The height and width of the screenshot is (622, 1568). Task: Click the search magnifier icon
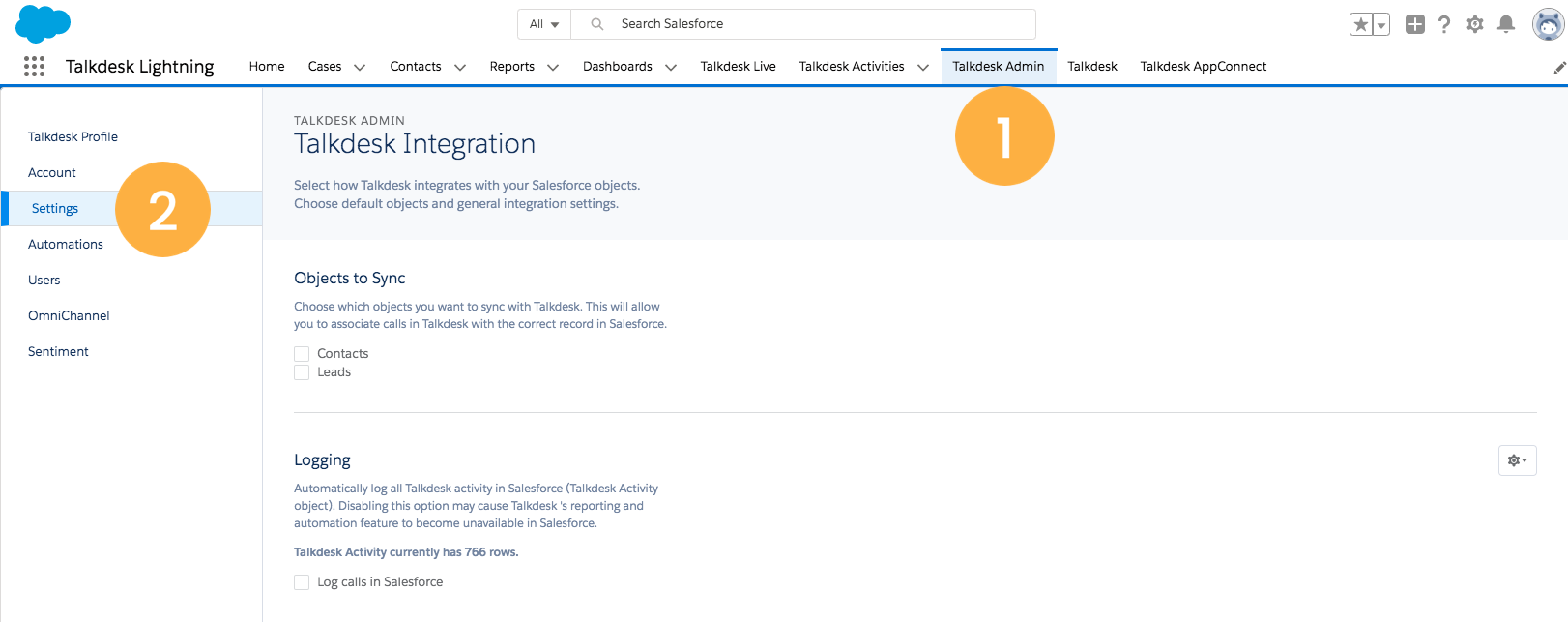597,24
